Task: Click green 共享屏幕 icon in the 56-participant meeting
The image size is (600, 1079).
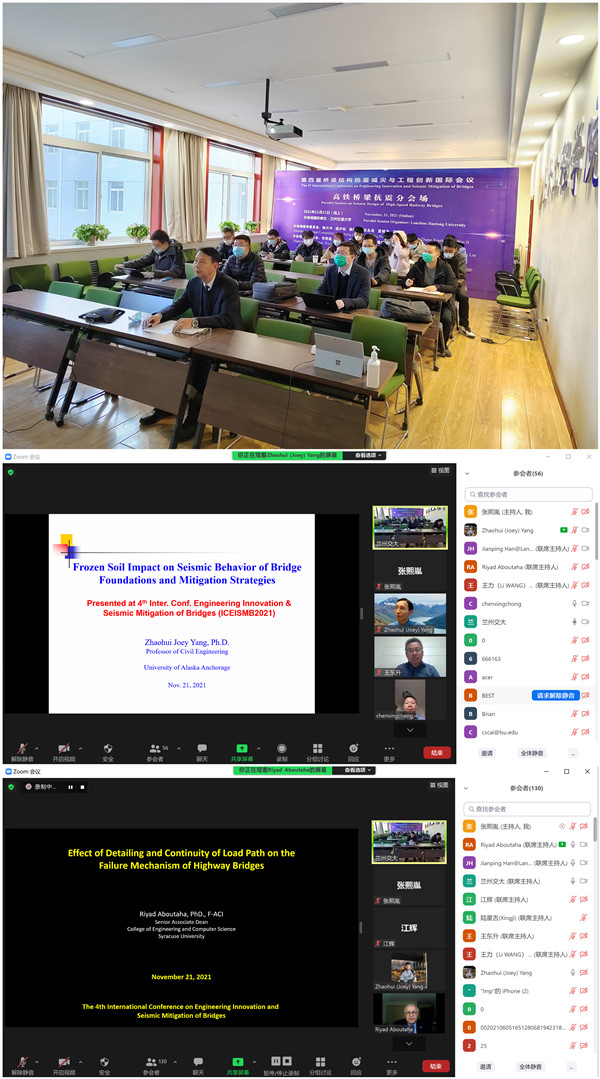Action: (241, 748)
